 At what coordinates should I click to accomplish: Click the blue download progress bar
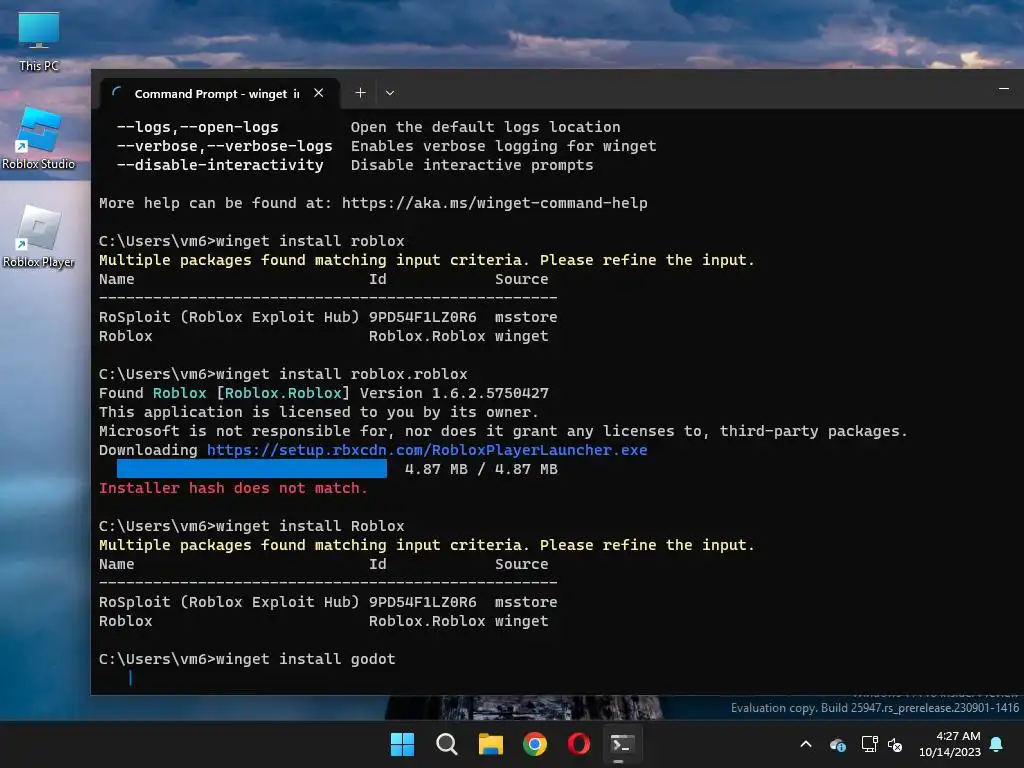(251, 469)
